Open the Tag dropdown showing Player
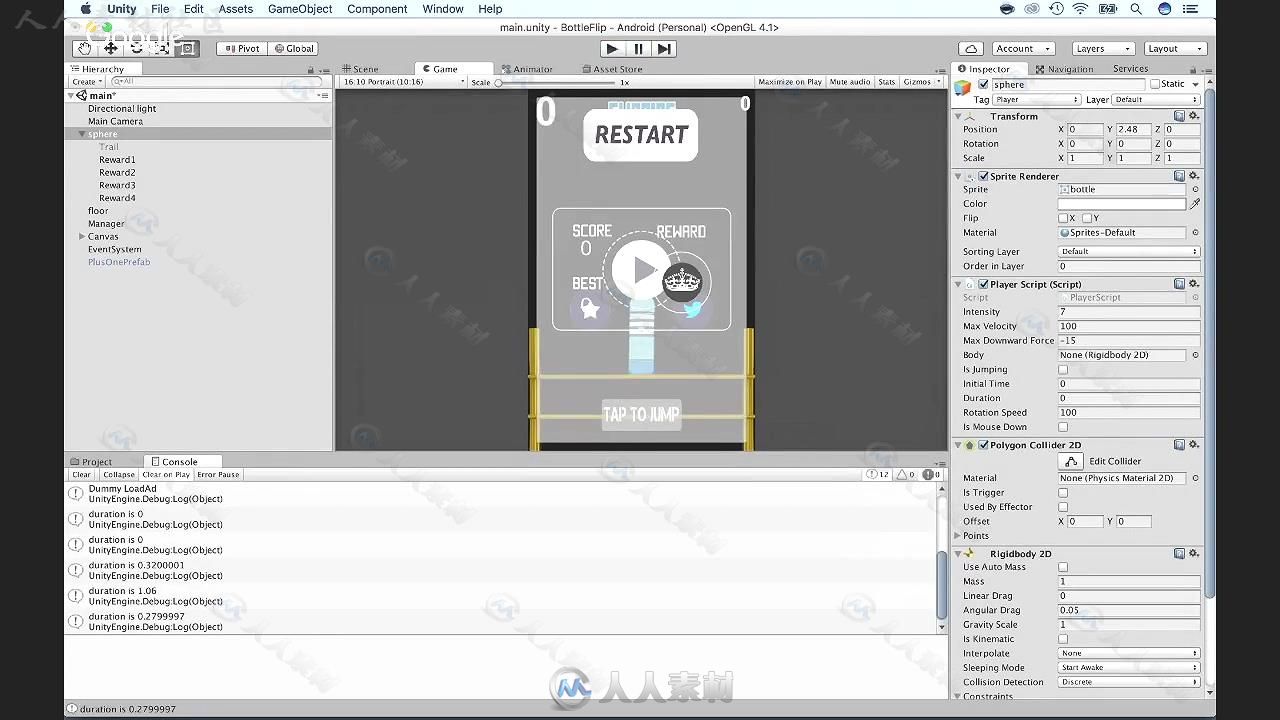 click(x=1037, y=100)
